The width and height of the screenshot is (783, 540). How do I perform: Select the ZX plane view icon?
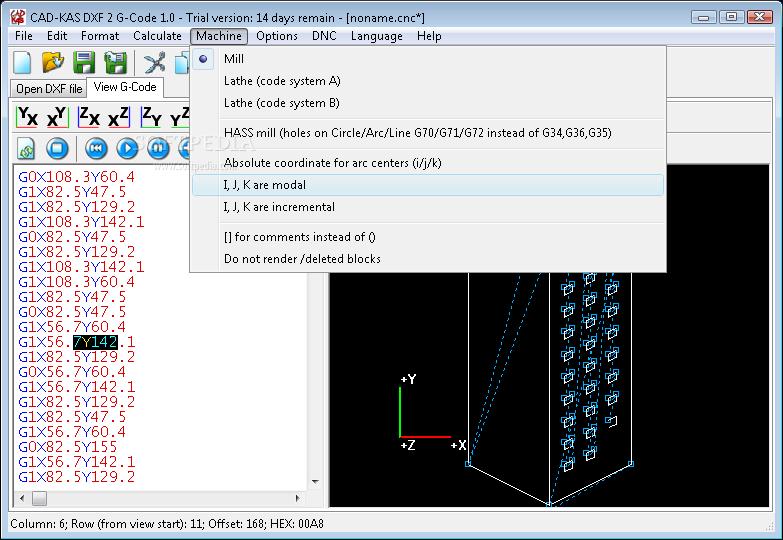(x=89, y=118)
